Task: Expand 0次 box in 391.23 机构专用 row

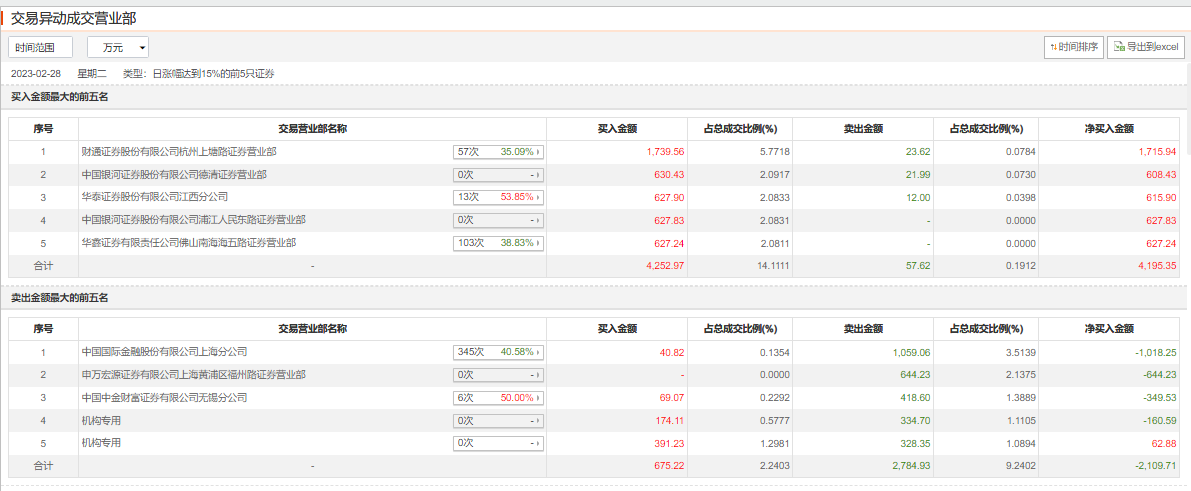Action: click(x=498, y=444)
